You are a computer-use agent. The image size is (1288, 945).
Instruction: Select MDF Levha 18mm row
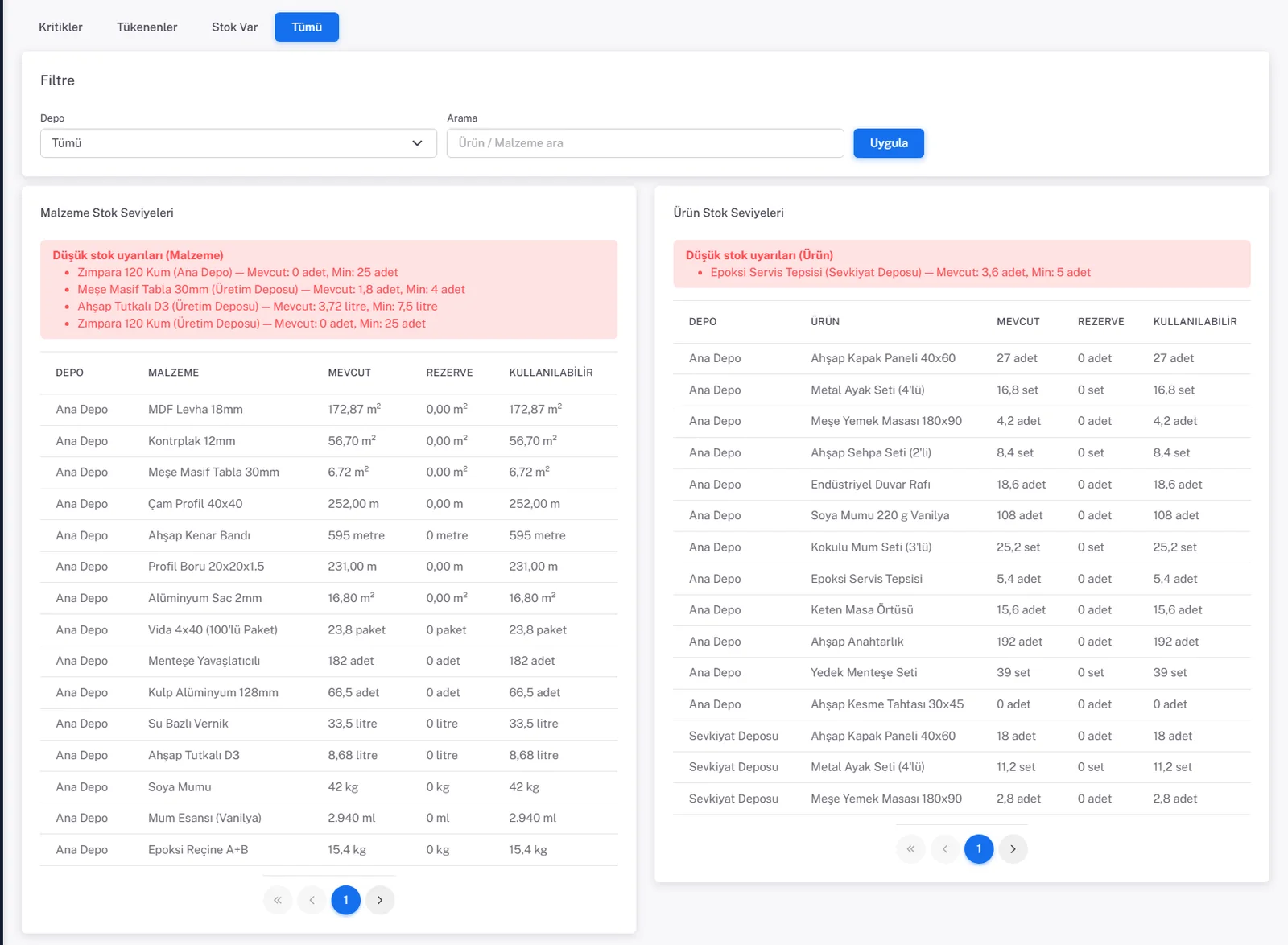click(x=328, y=410)
